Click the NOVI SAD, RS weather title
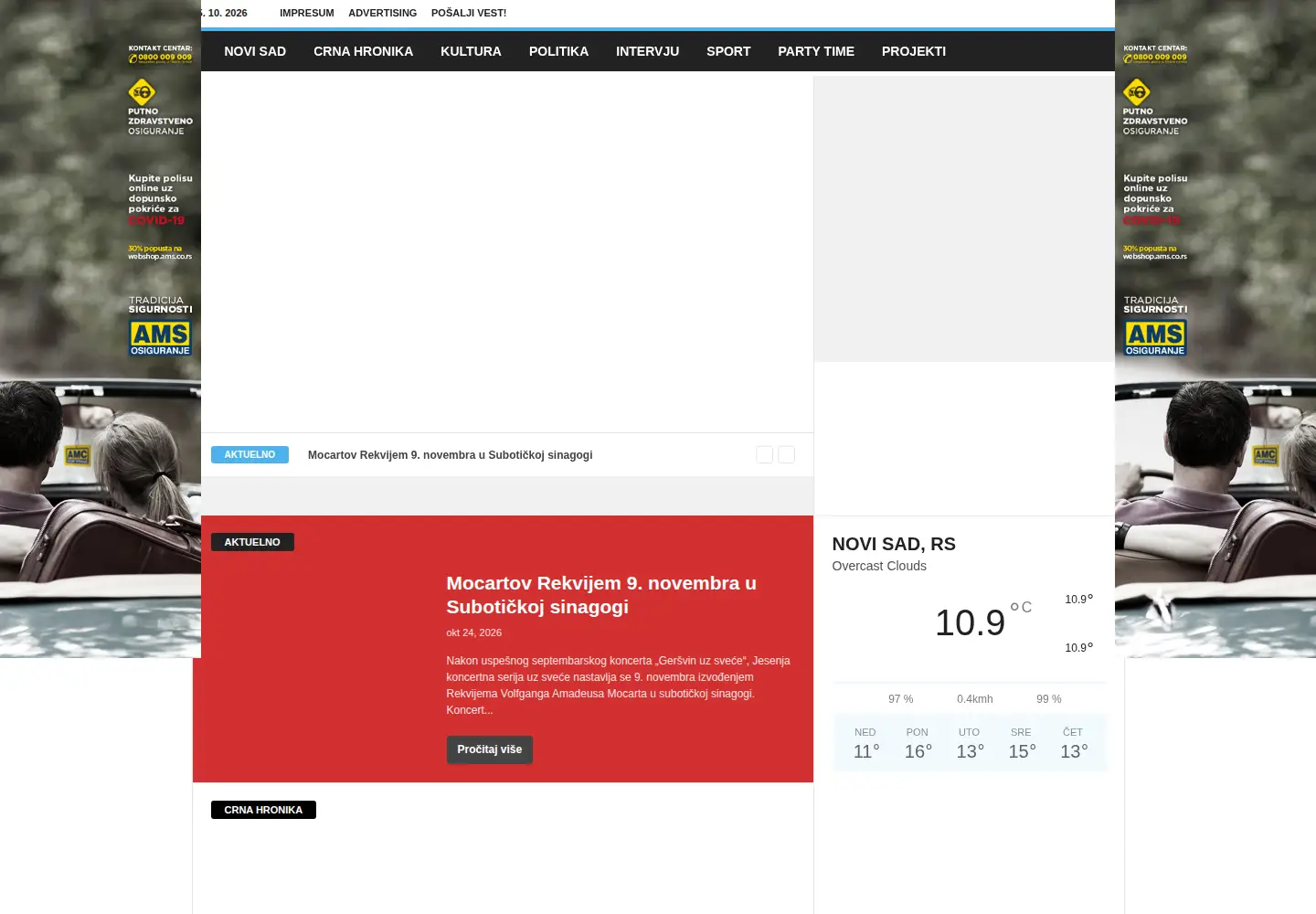 [894, 544]
